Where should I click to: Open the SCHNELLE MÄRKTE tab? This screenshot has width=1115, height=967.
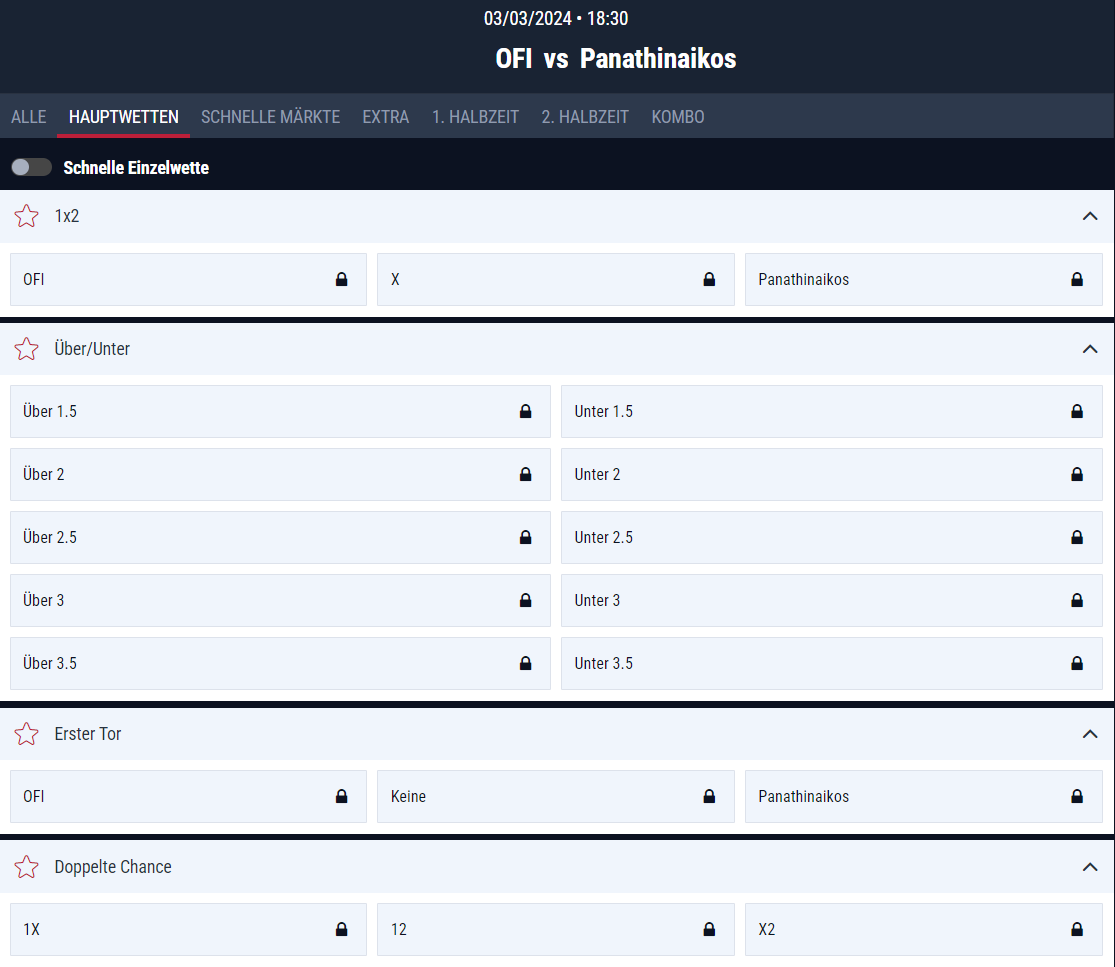[270, 117]
